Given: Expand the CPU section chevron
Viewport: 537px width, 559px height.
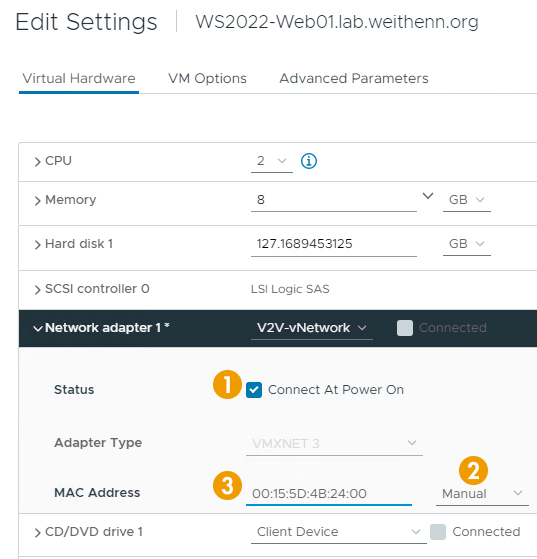Looking at the screenshot, I should click(37, 161).
